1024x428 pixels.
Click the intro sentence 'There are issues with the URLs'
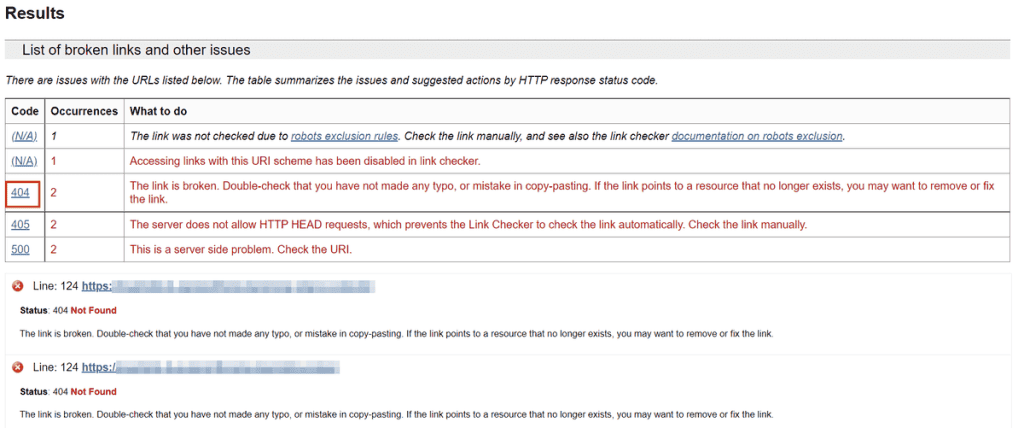331,82
